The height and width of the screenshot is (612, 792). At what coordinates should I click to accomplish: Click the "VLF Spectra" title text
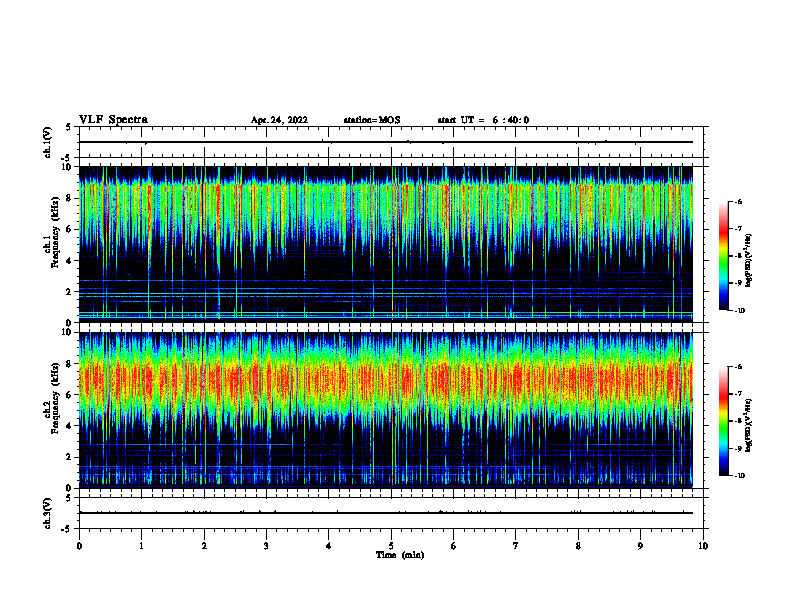(x=113, y=120)
